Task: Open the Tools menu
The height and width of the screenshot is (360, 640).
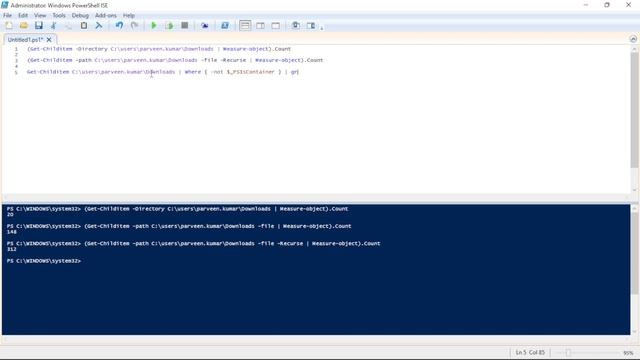Action: pyautogui.click(x=59, y=16)
